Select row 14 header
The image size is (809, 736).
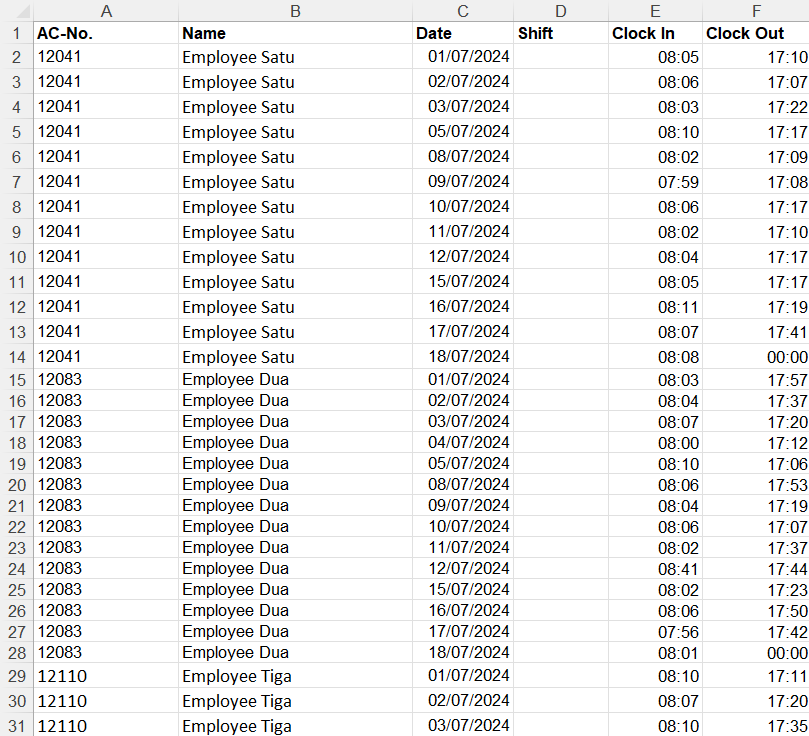(x=17, y=357)
